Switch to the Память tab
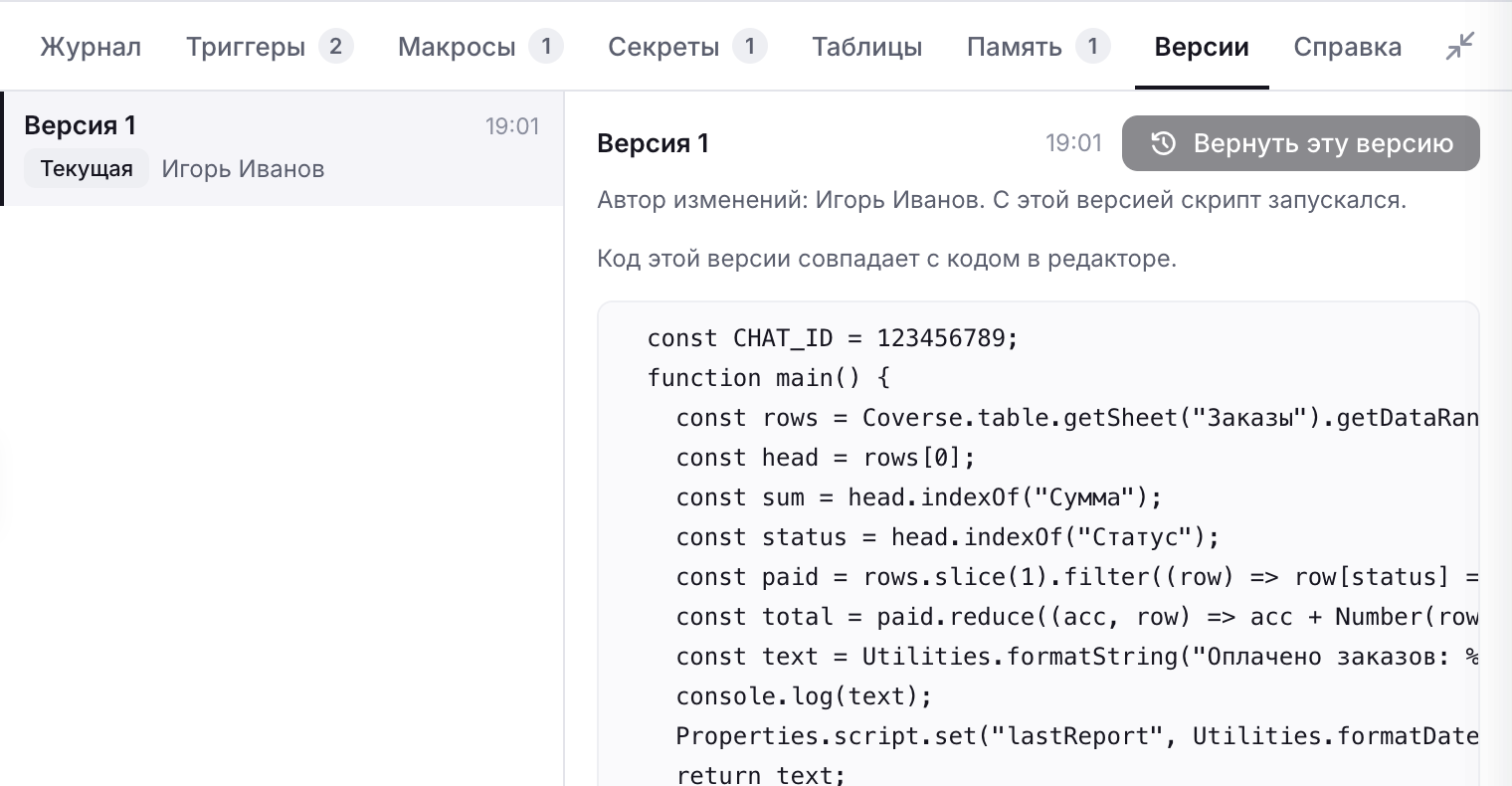1512x786 pixels. point(1039,47)
